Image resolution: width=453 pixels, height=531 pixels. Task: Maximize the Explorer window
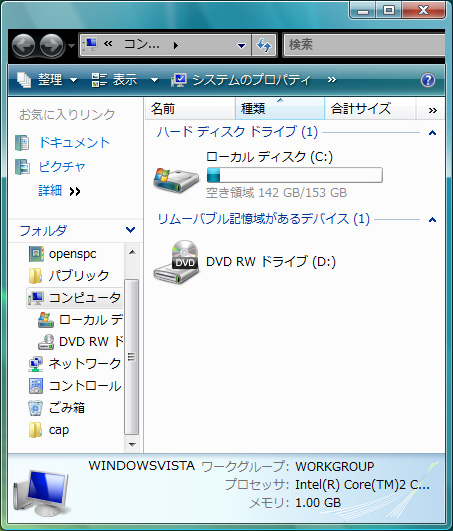(x=389, y=10)
